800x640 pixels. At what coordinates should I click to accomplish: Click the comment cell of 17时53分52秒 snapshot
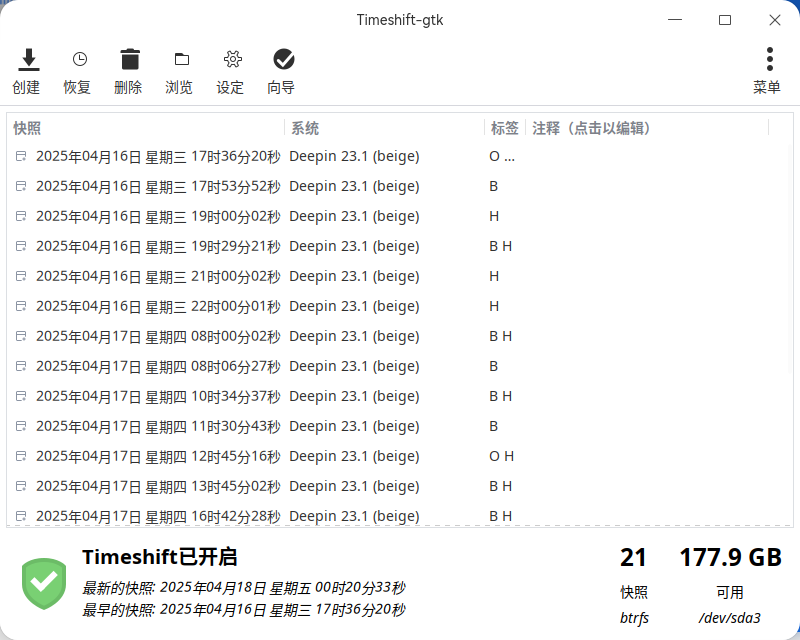click(647, 186)
